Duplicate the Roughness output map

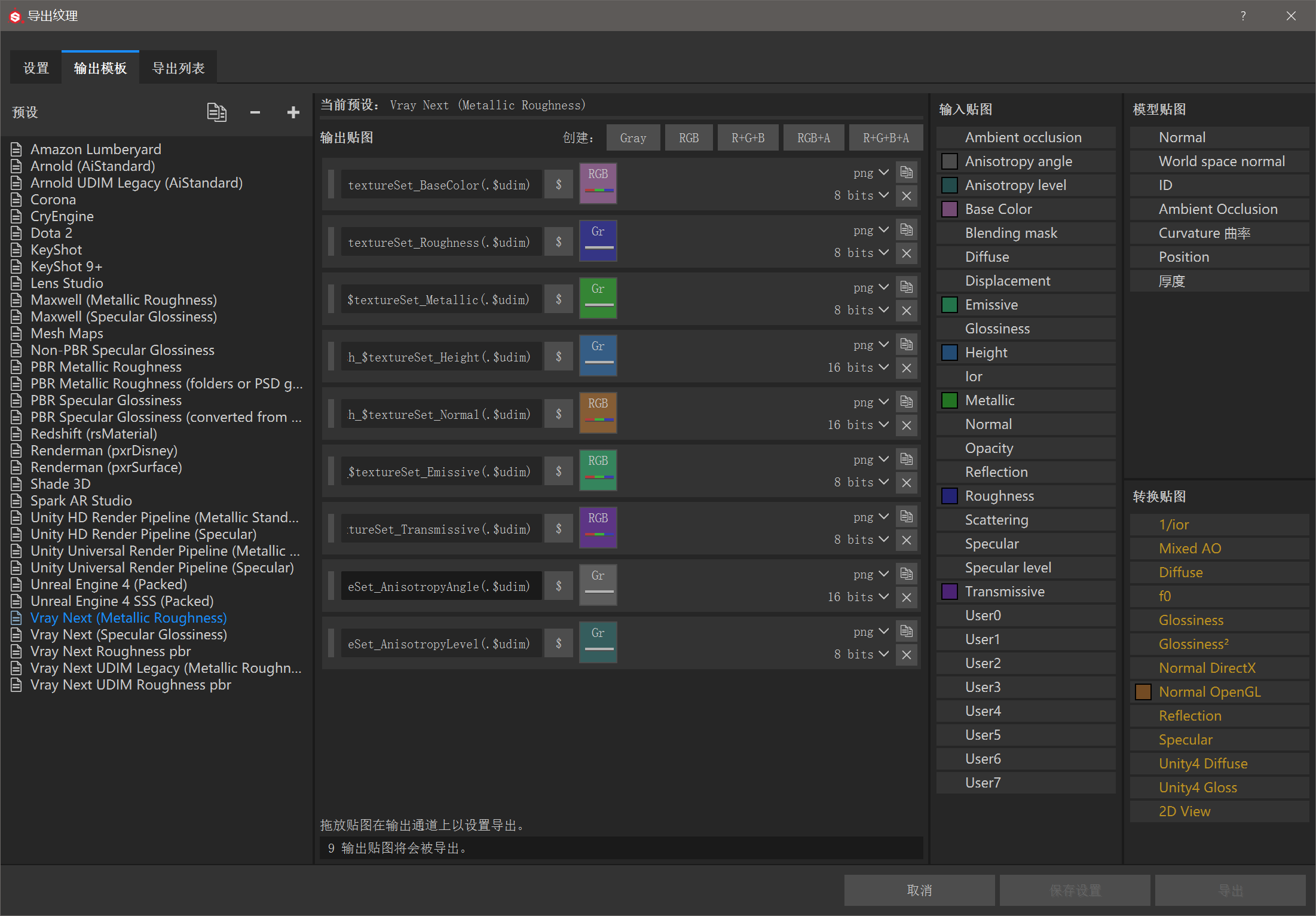coord(907,230)
